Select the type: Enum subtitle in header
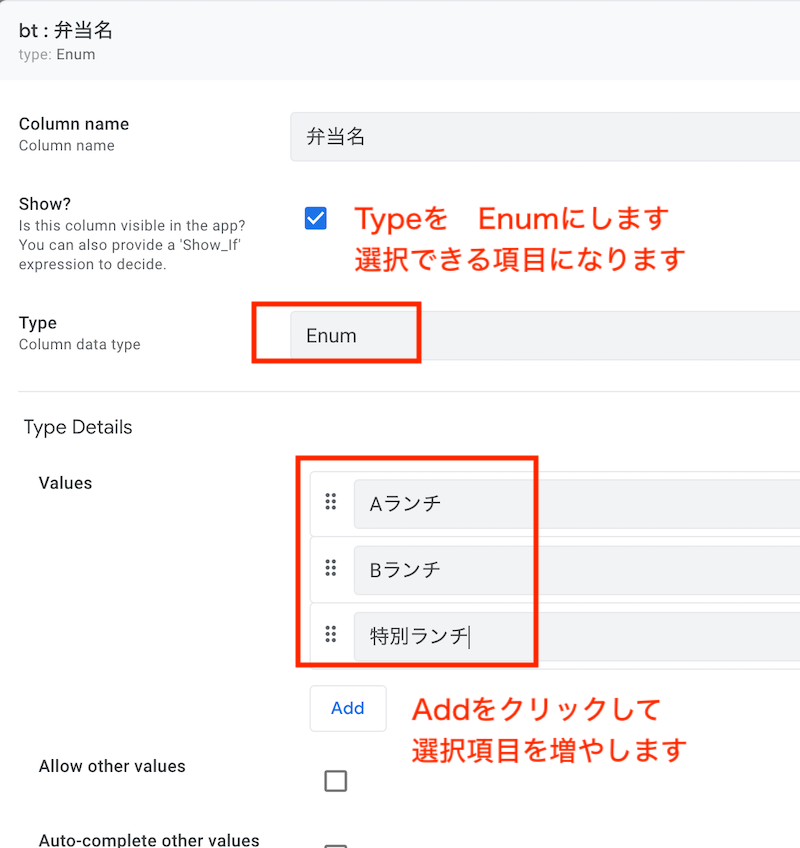 click(57, 55)
